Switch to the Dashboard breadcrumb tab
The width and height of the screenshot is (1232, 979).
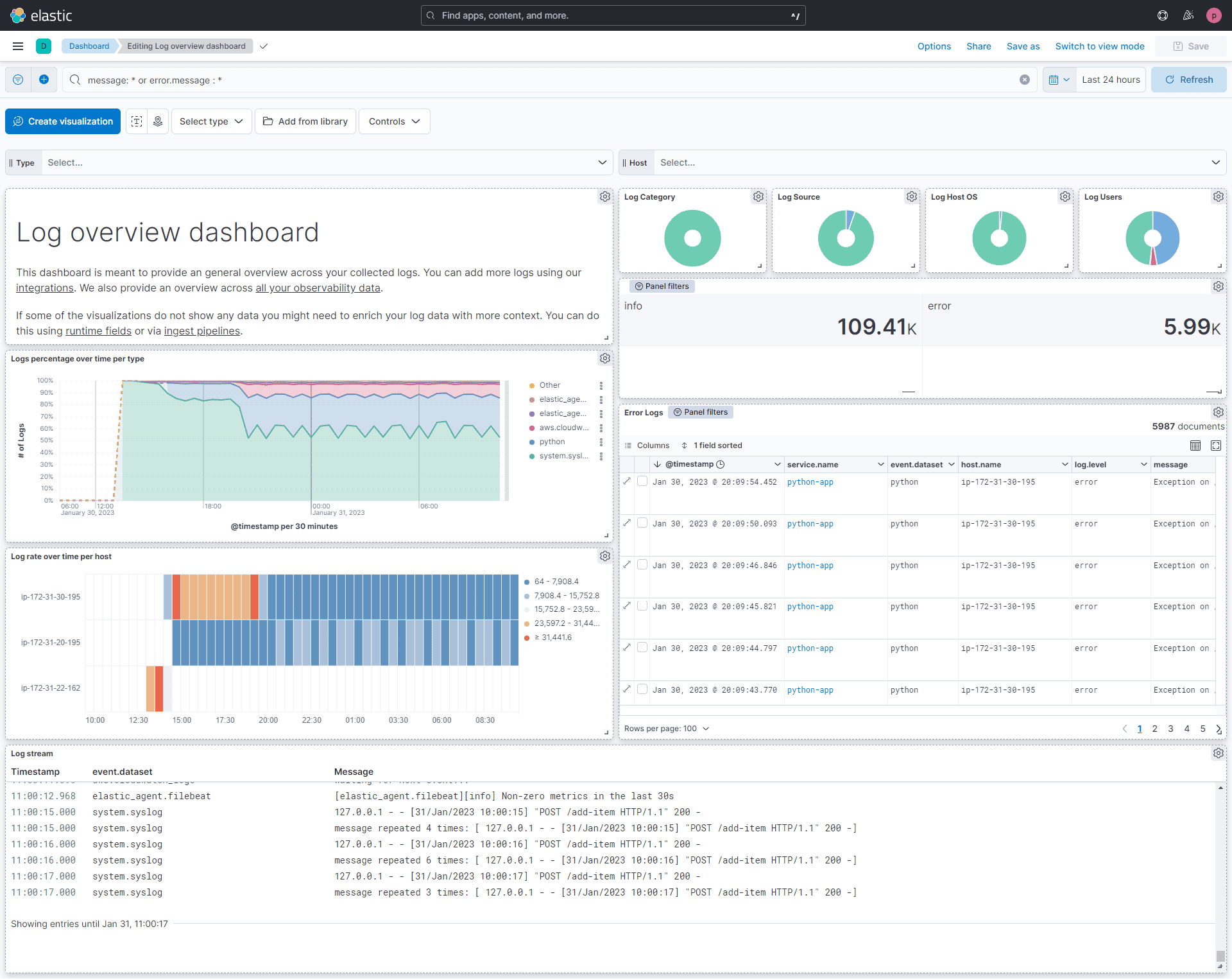[89, 46]
